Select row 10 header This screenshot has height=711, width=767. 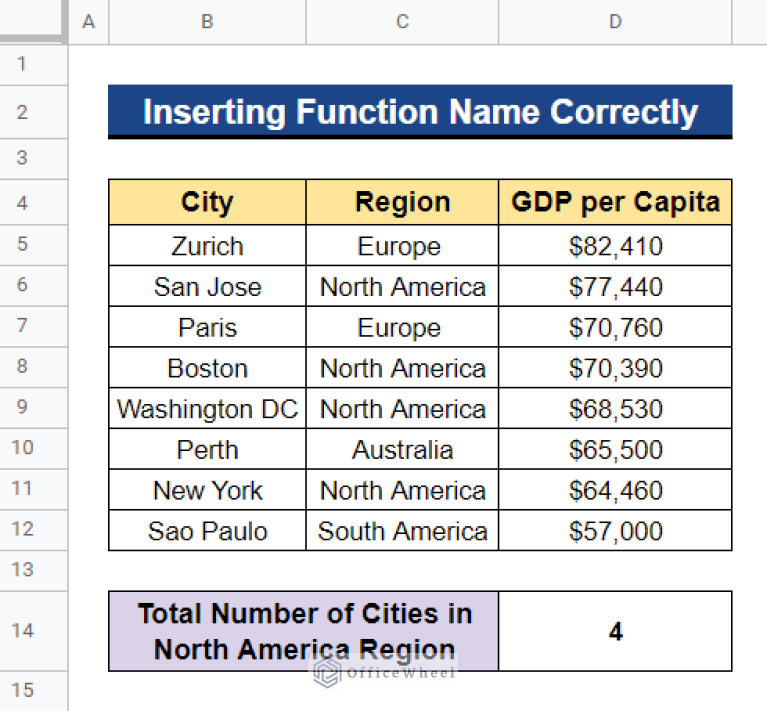(x=23, y=448)
